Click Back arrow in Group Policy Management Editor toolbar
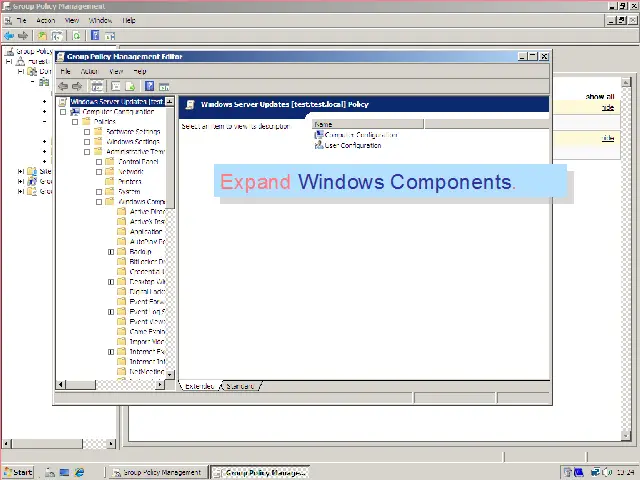The image size is (640, 480). click(63, 86)
